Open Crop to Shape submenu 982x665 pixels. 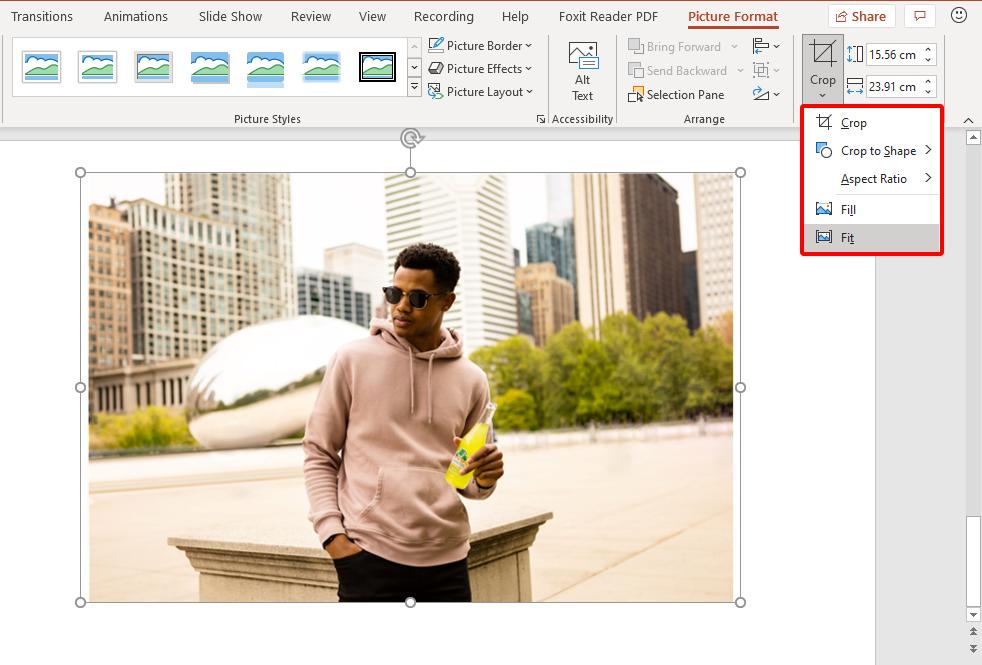pyautogui.click(x=878, y=151)
